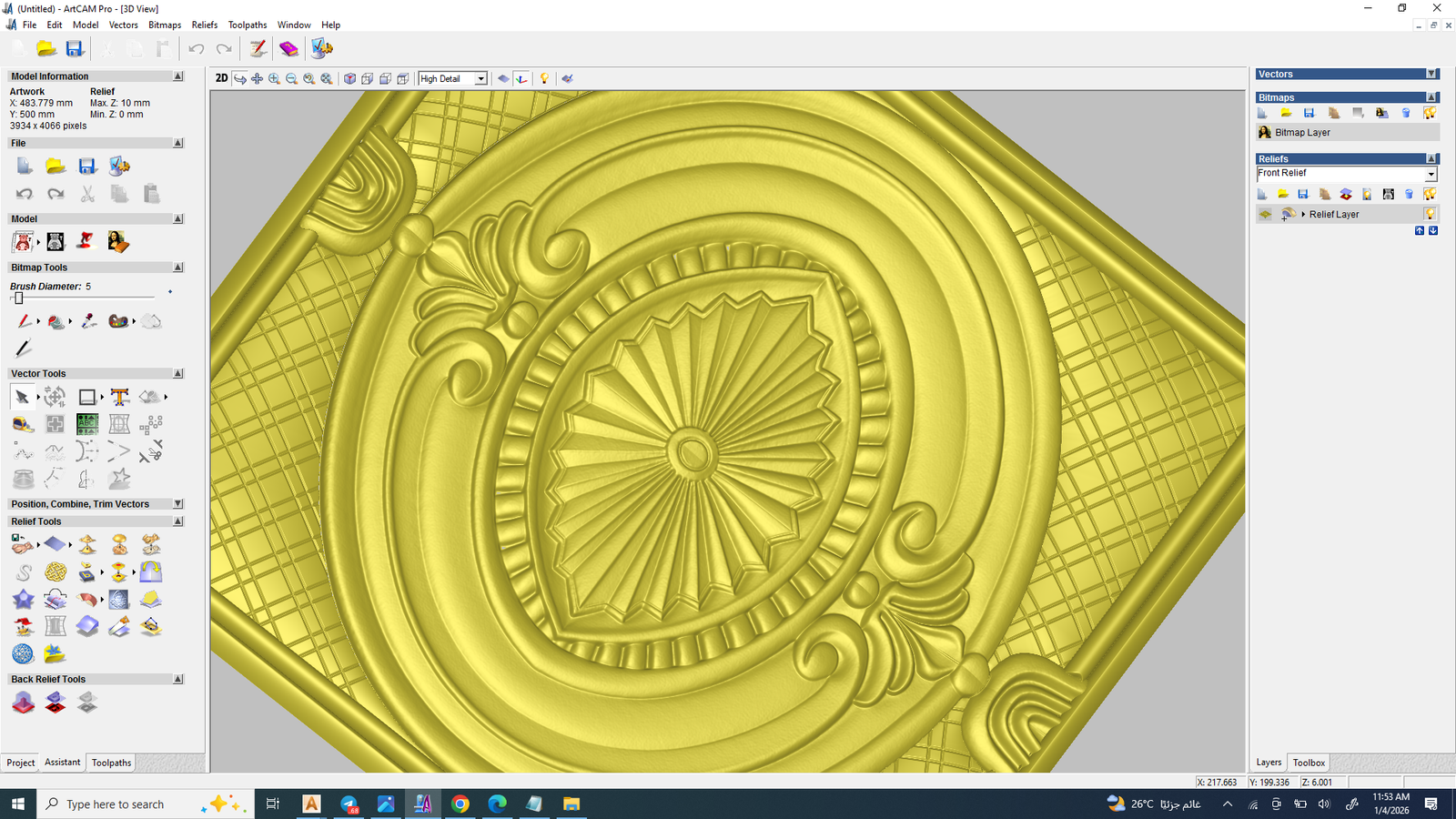Toggle visibility of the Relief Layer lightbulb

point(1430,214)
